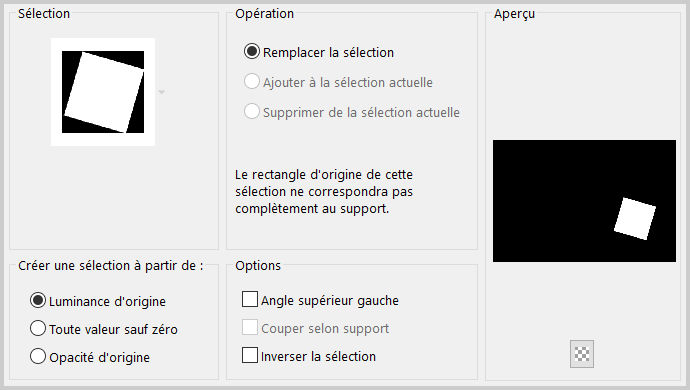
Task: Click the Créer une sélection à partir de label
Action: (x=111, y=265)
